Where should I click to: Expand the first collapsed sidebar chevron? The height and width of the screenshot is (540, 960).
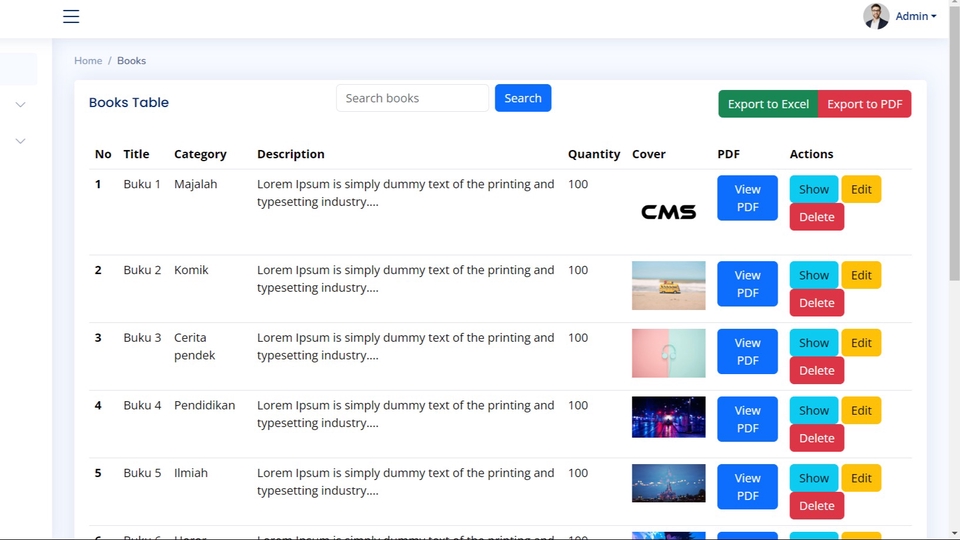click(x=20, y=105)
